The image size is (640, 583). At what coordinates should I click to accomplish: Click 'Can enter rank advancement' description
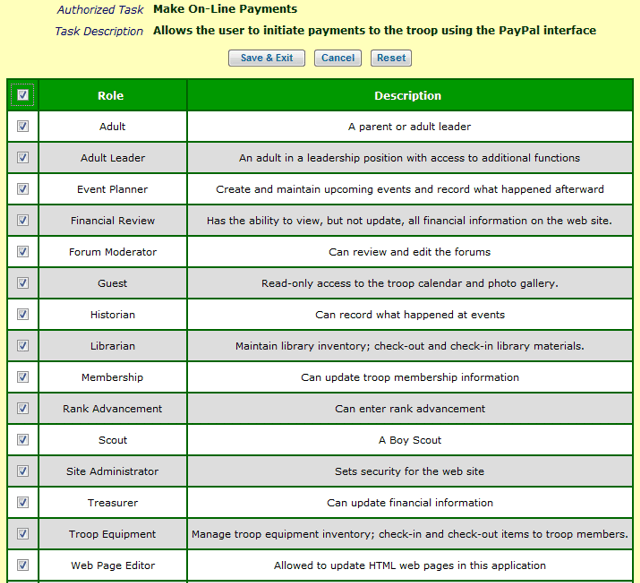point(410,409)
